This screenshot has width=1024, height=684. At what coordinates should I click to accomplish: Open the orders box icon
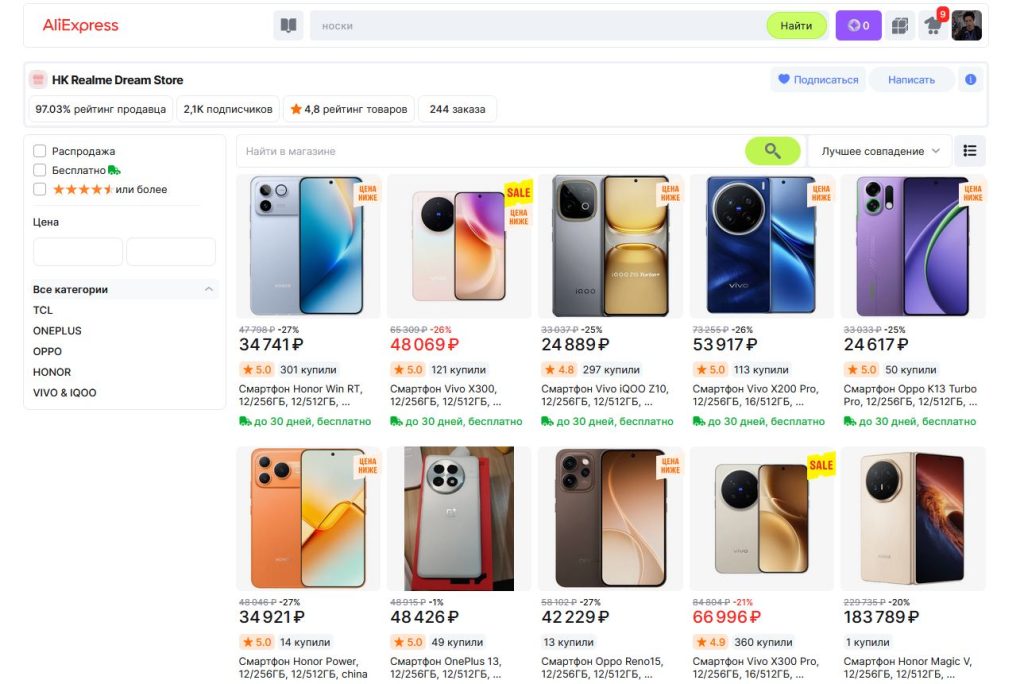coord(900,26)
